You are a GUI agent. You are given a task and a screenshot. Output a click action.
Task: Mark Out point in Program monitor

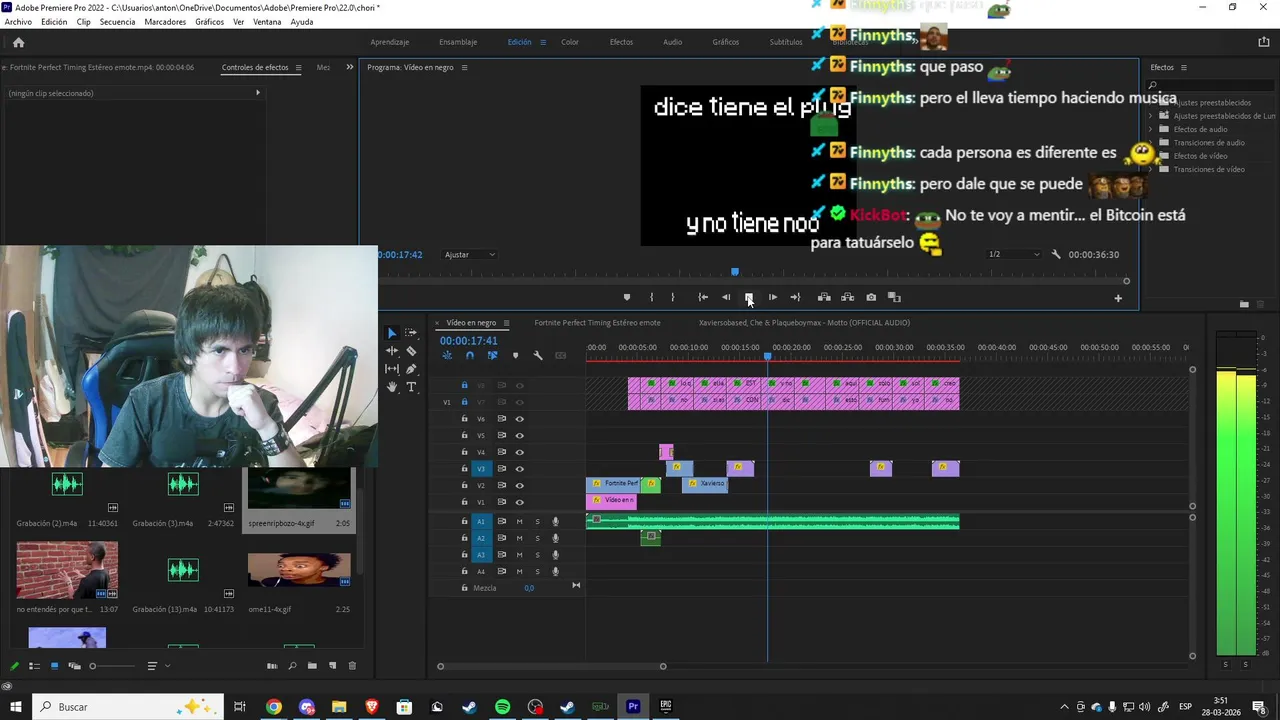coord(672,297)
